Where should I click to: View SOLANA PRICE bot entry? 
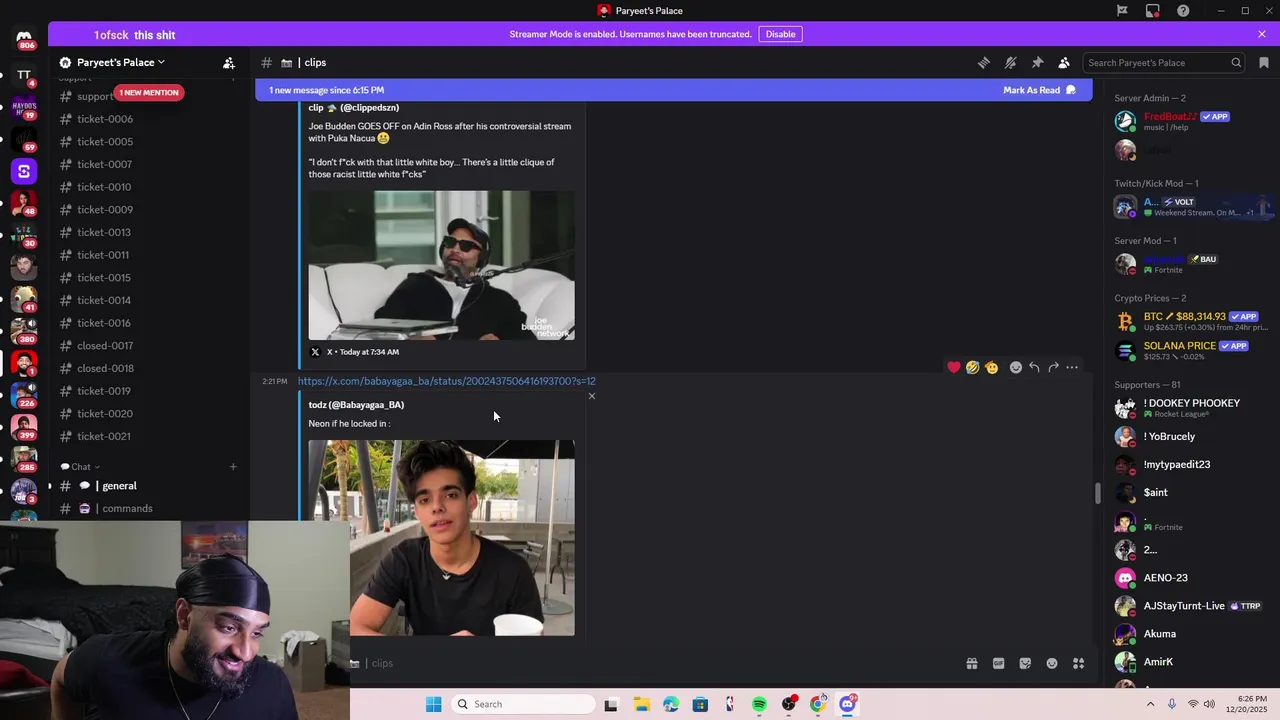pos(1190,350)
